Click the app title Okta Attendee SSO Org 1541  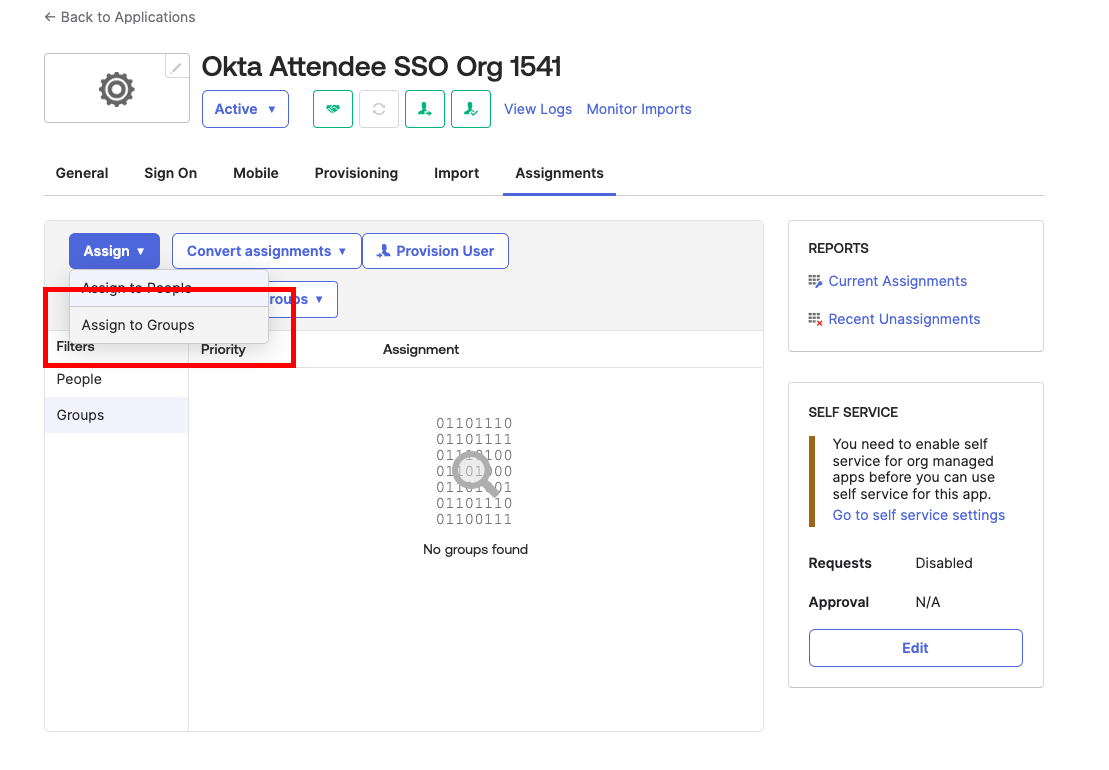tap(381, 66)
